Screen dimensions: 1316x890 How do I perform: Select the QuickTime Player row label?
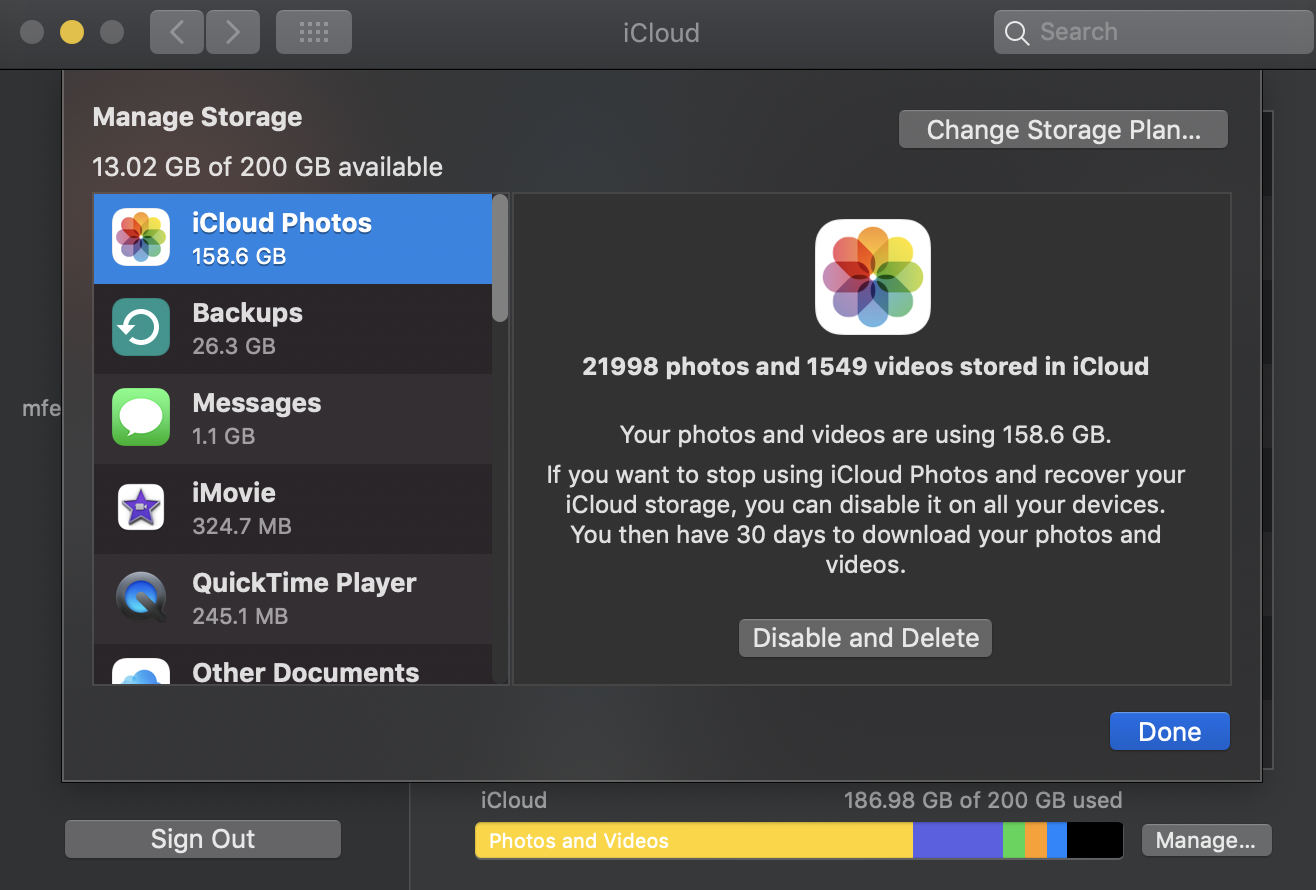click(304, 583)
